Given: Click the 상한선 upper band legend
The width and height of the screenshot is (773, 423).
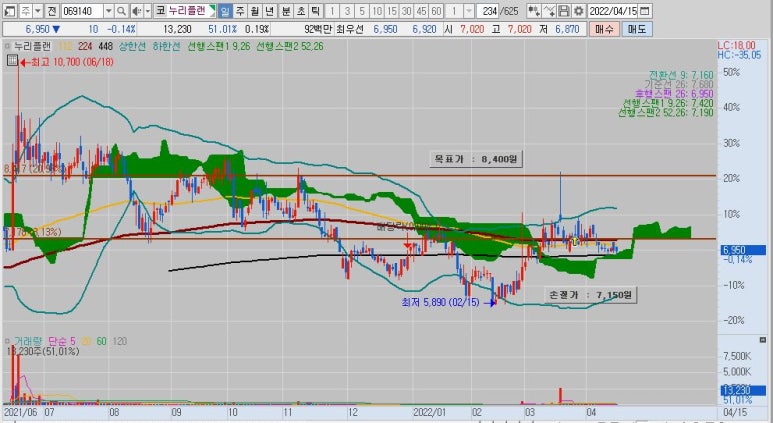Looking at the screenshot, I should [132, 46].
